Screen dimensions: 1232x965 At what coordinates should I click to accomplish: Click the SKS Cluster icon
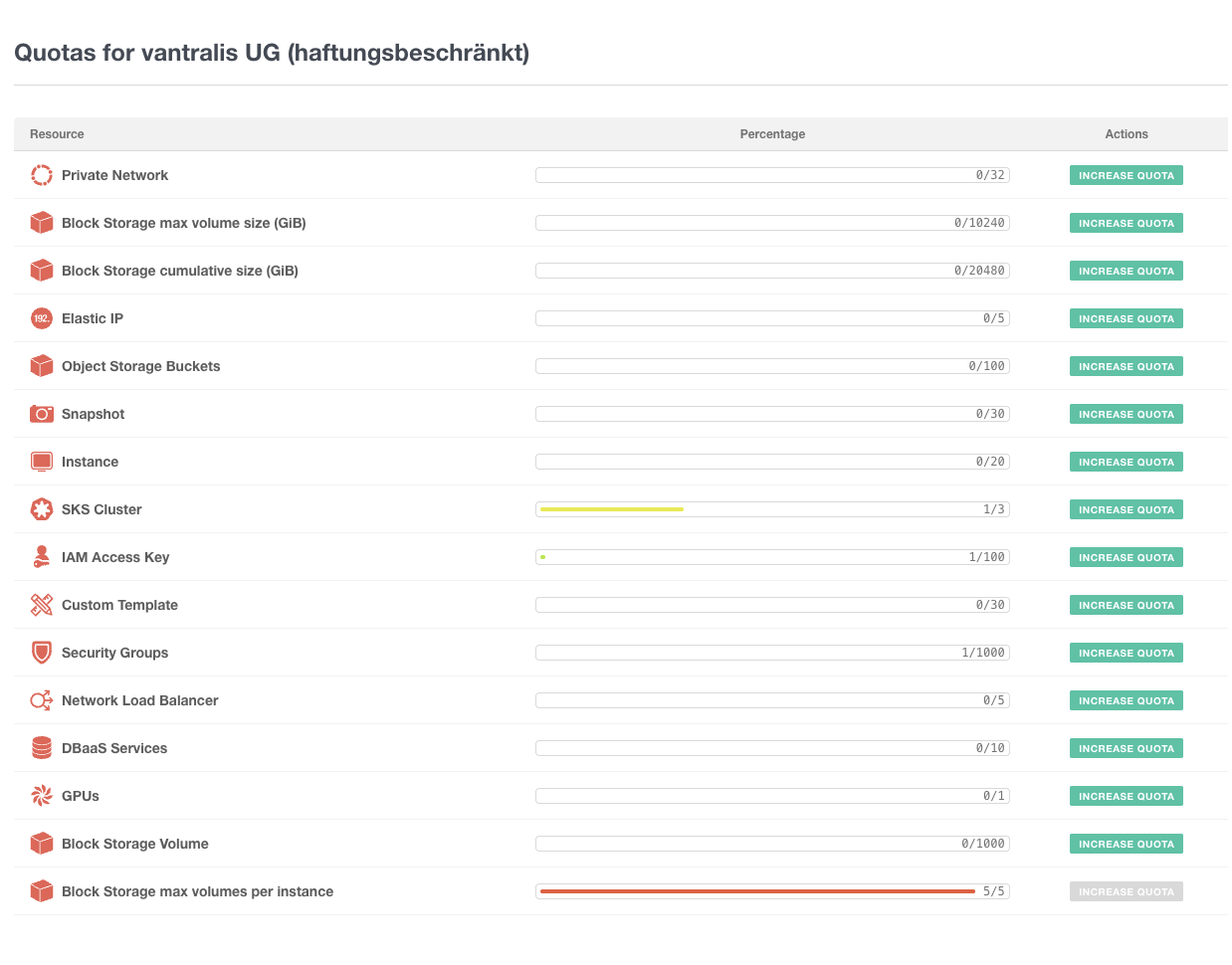tap(41, 508)
